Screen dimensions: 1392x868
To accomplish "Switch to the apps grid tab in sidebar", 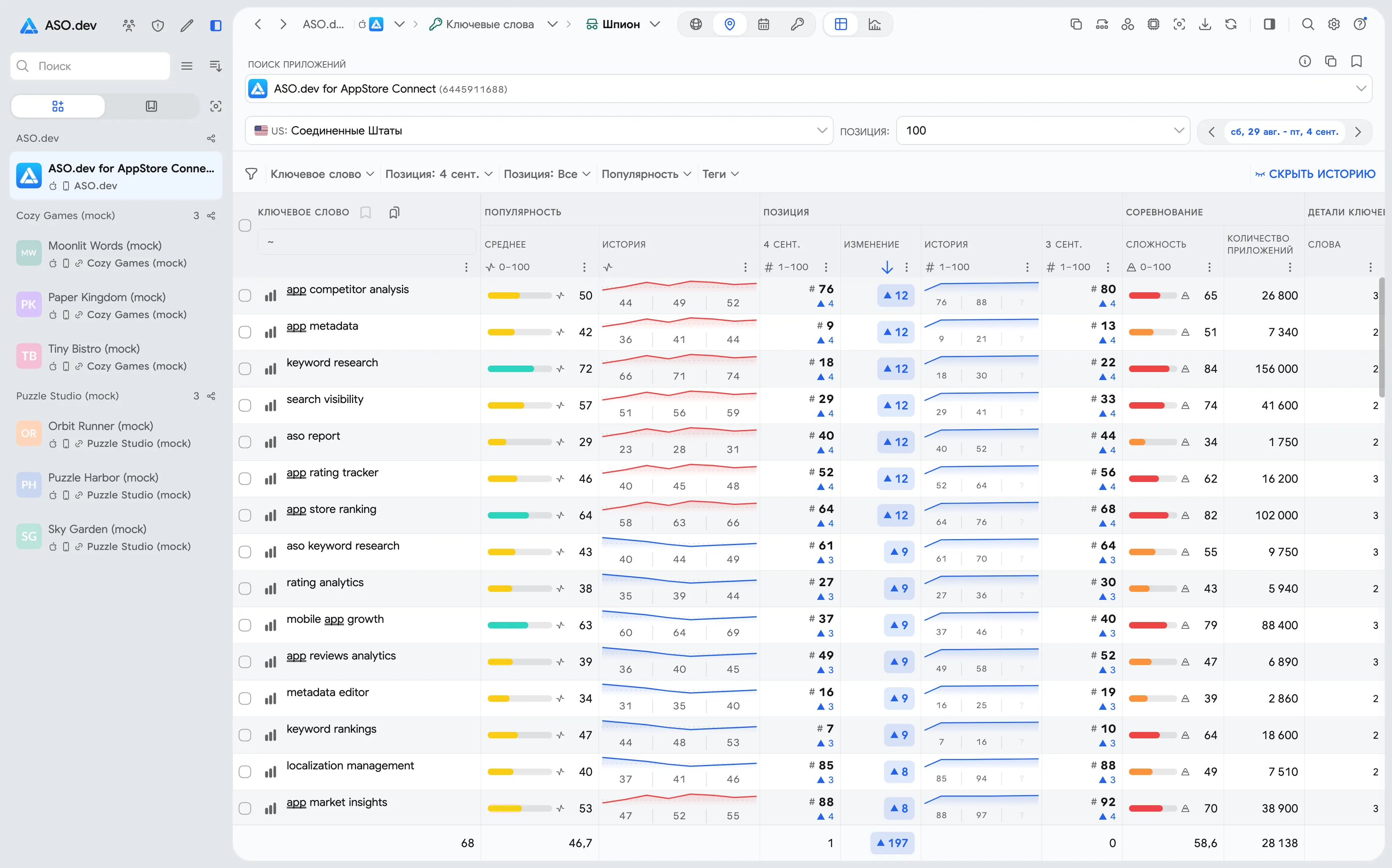I will (x=58, y=106).
